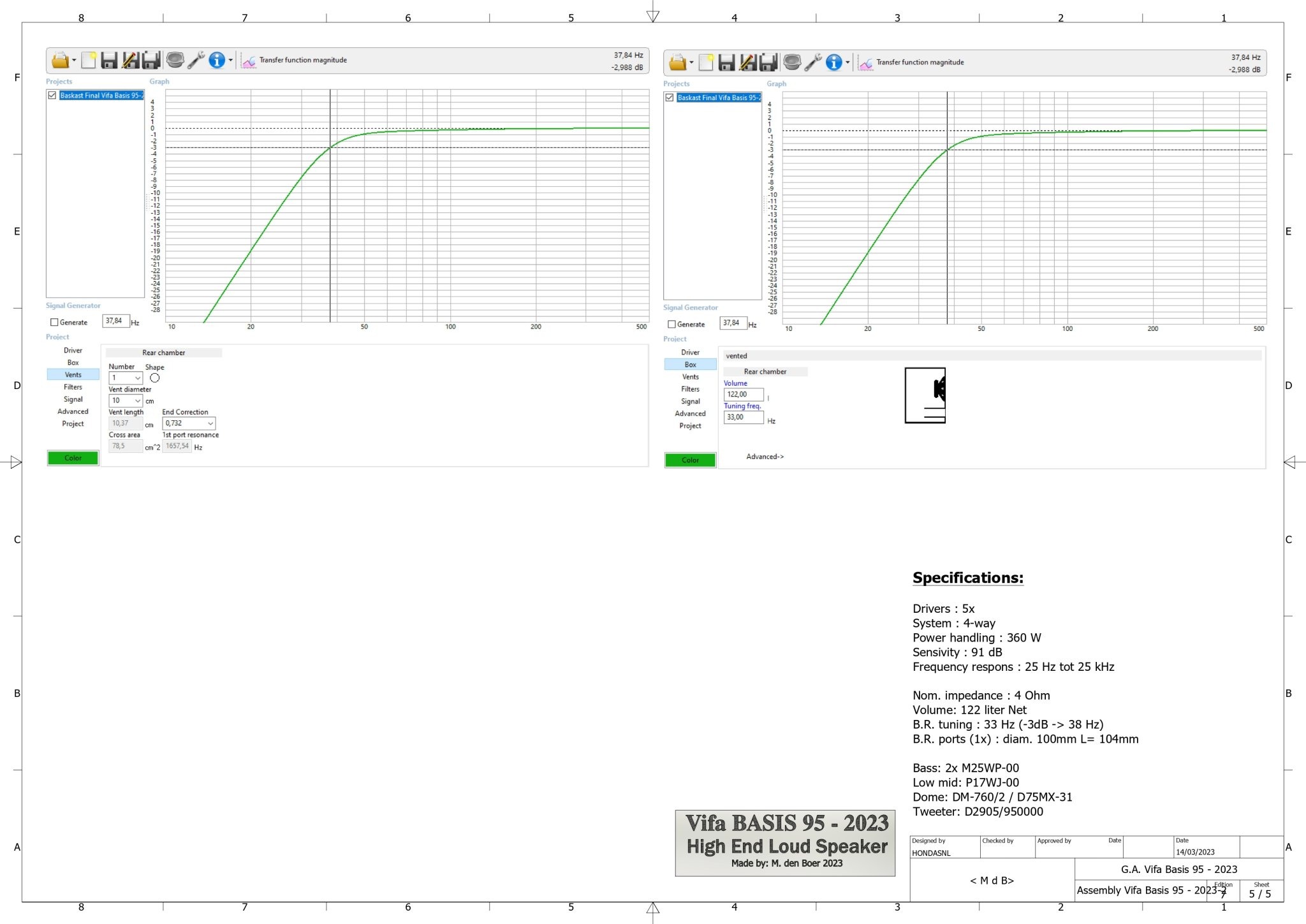Viewport: 1306px width, 924px height.
Task: Open options wrench icon in left toolbar
Action: point(196,61)
